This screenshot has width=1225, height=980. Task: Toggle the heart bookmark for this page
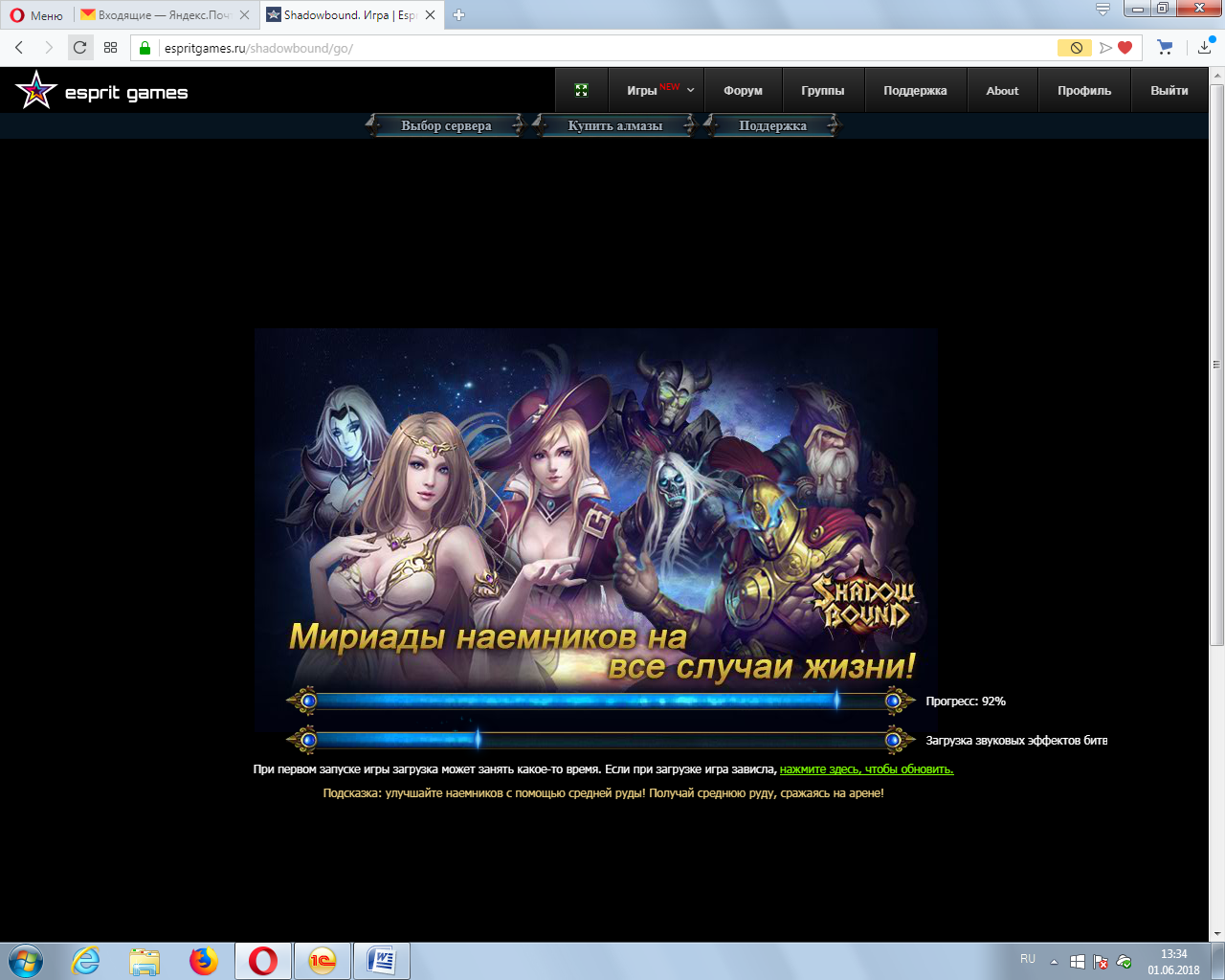click(1125, 48)
